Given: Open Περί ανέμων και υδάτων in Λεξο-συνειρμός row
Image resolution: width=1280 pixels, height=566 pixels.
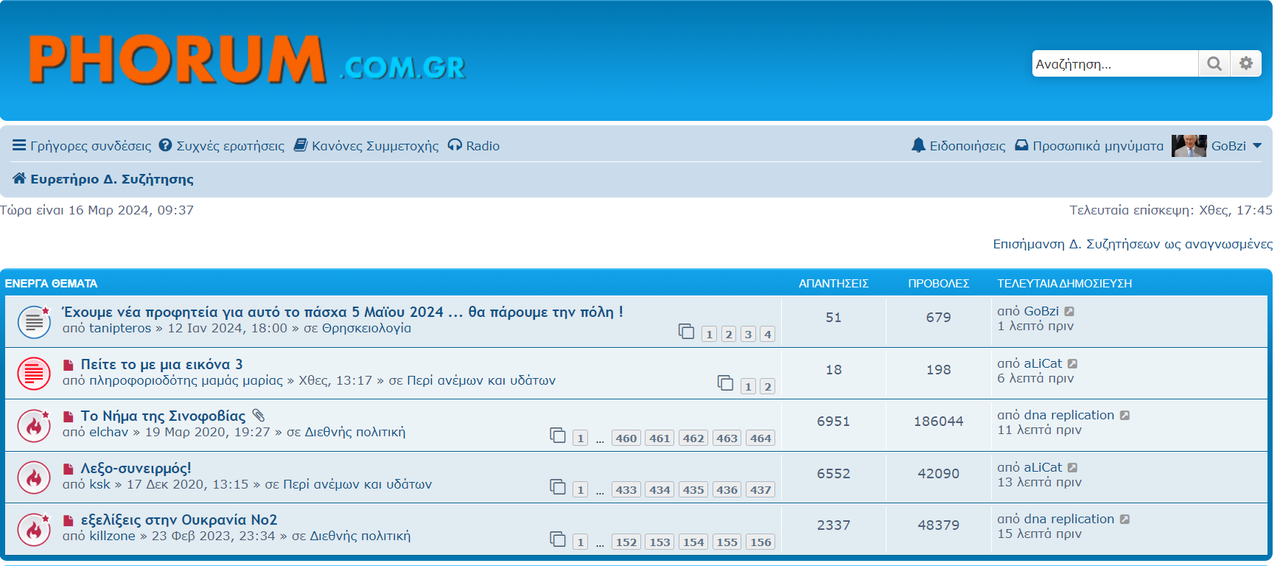Looking at the screenshot, I should pyautogui.click(x=356, y=485).
